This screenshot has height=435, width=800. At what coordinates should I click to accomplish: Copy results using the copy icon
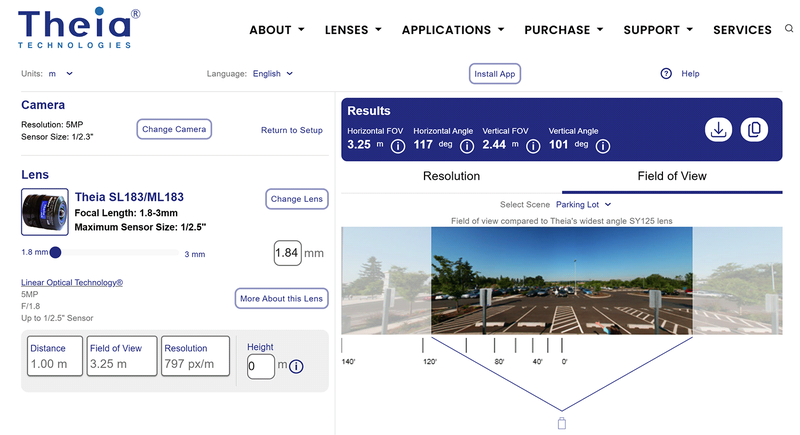click(x=754, y=130)
